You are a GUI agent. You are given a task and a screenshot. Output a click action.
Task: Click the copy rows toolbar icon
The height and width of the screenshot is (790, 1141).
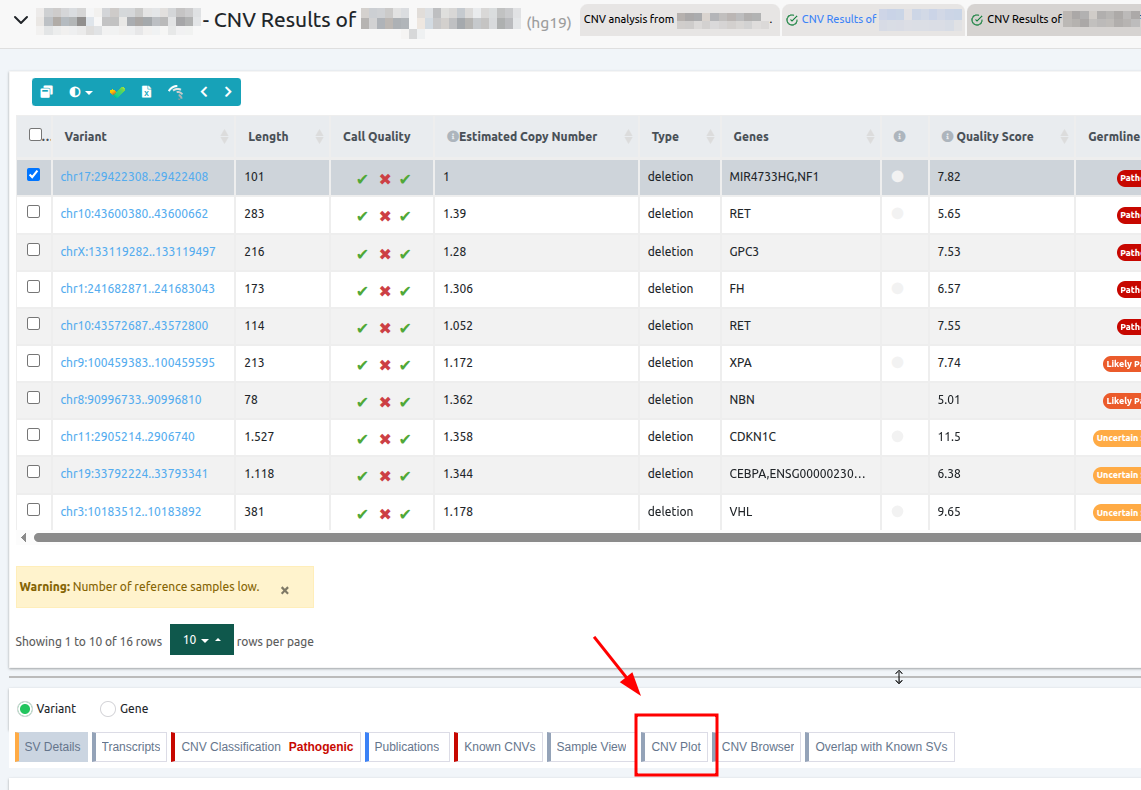(x=46, y=92)
